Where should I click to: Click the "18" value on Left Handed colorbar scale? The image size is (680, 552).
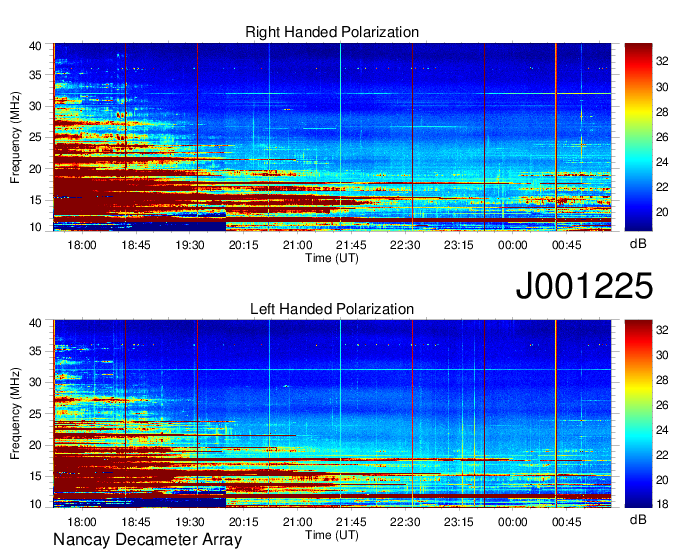[x=662, y=504]
